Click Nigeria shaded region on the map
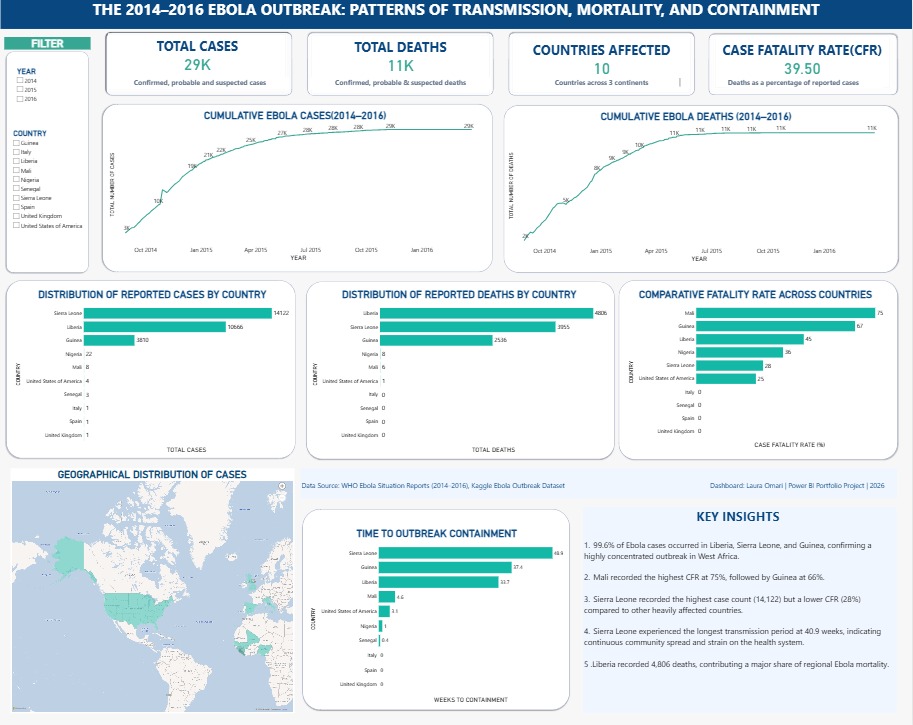The image size is (913, 725). click(x=265, y=649)
